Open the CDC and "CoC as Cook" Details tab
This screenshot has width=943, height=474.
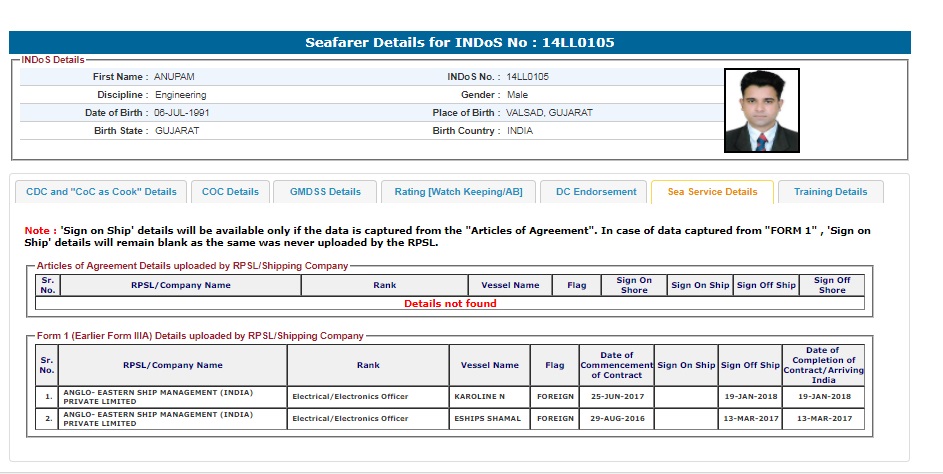pos(101,192)
